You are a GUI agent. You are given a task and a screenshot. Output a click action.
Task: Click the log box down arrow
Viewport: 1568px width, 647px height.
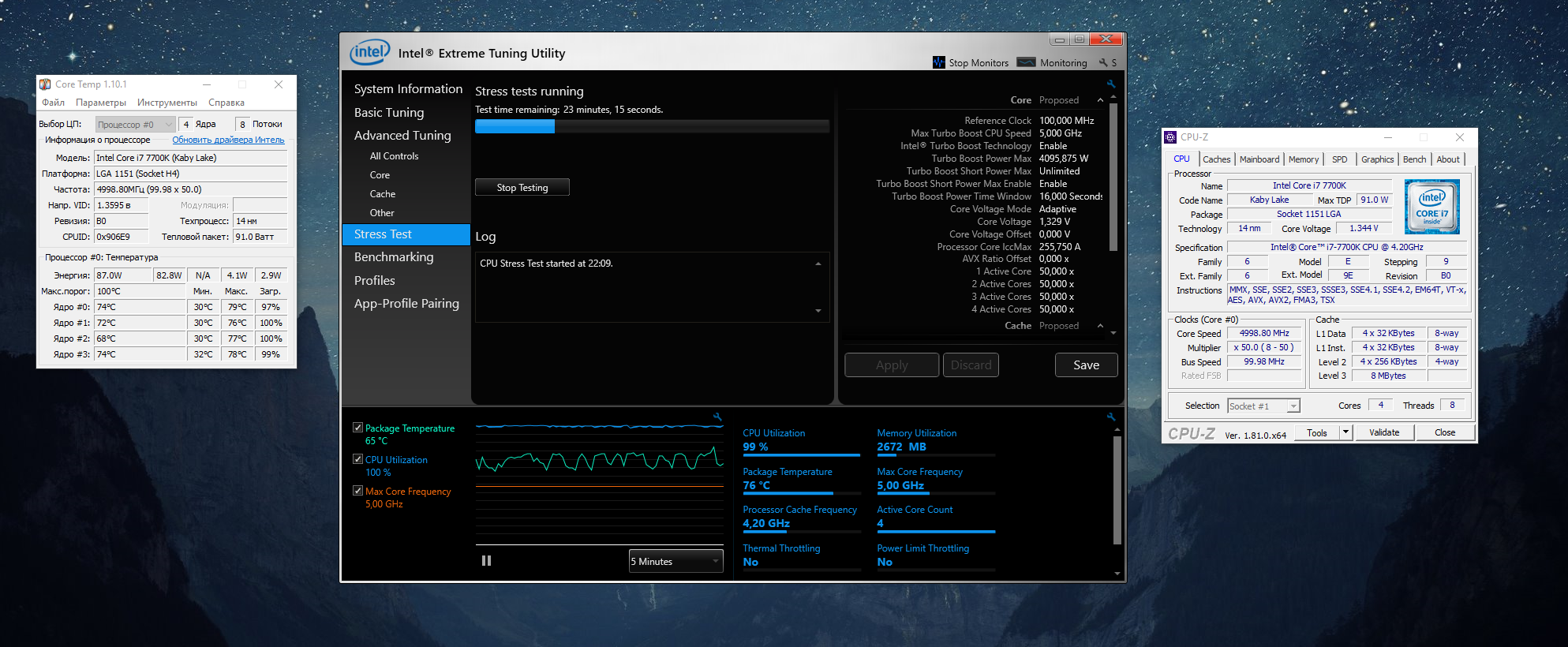pyautogui.click(x=818, y=311)
